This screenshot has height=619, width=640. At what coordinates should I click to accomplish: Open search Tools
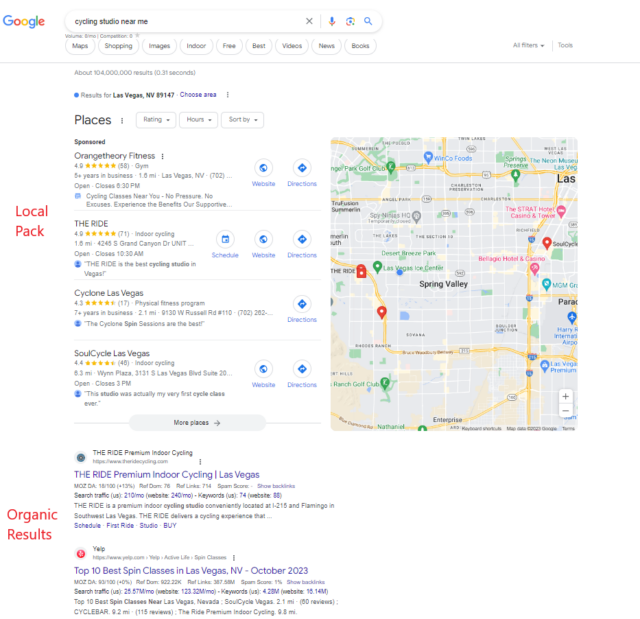tap(565, 45)
